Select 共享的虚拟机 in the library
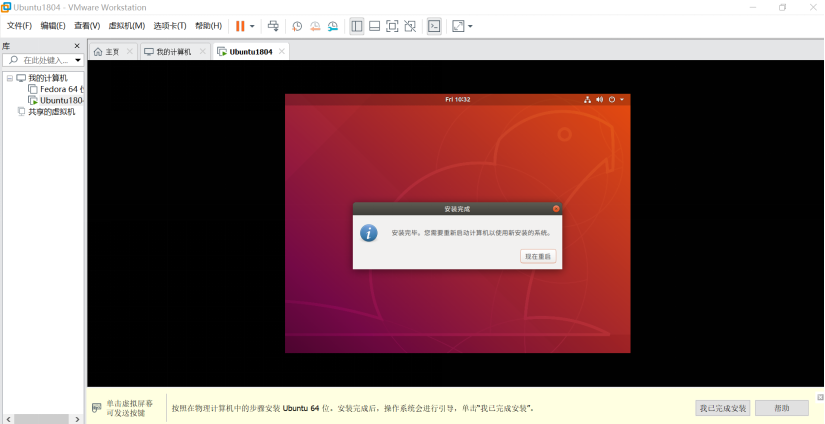Screen dimensions: 825x424 click(52, 112)
